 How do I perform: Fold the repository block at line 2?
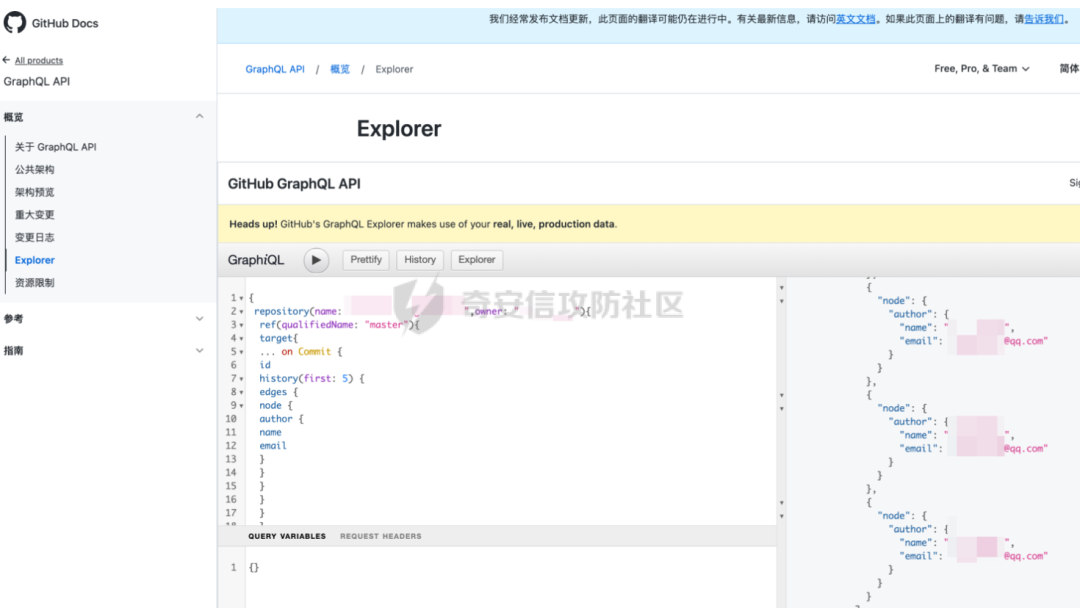tap(241, 312)
